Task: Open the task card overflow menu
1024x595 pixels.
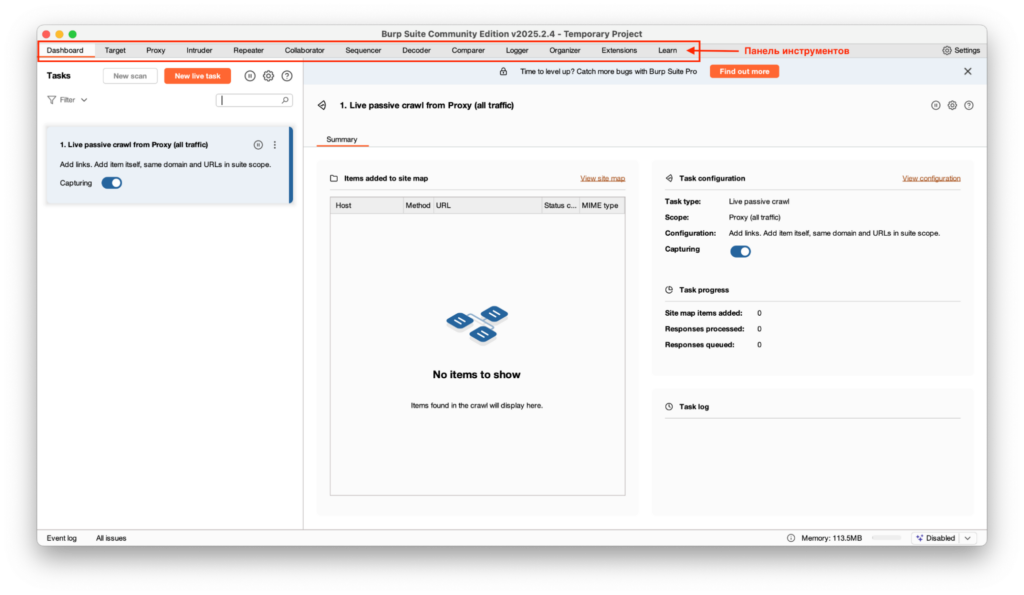Action: pos(274,144)
